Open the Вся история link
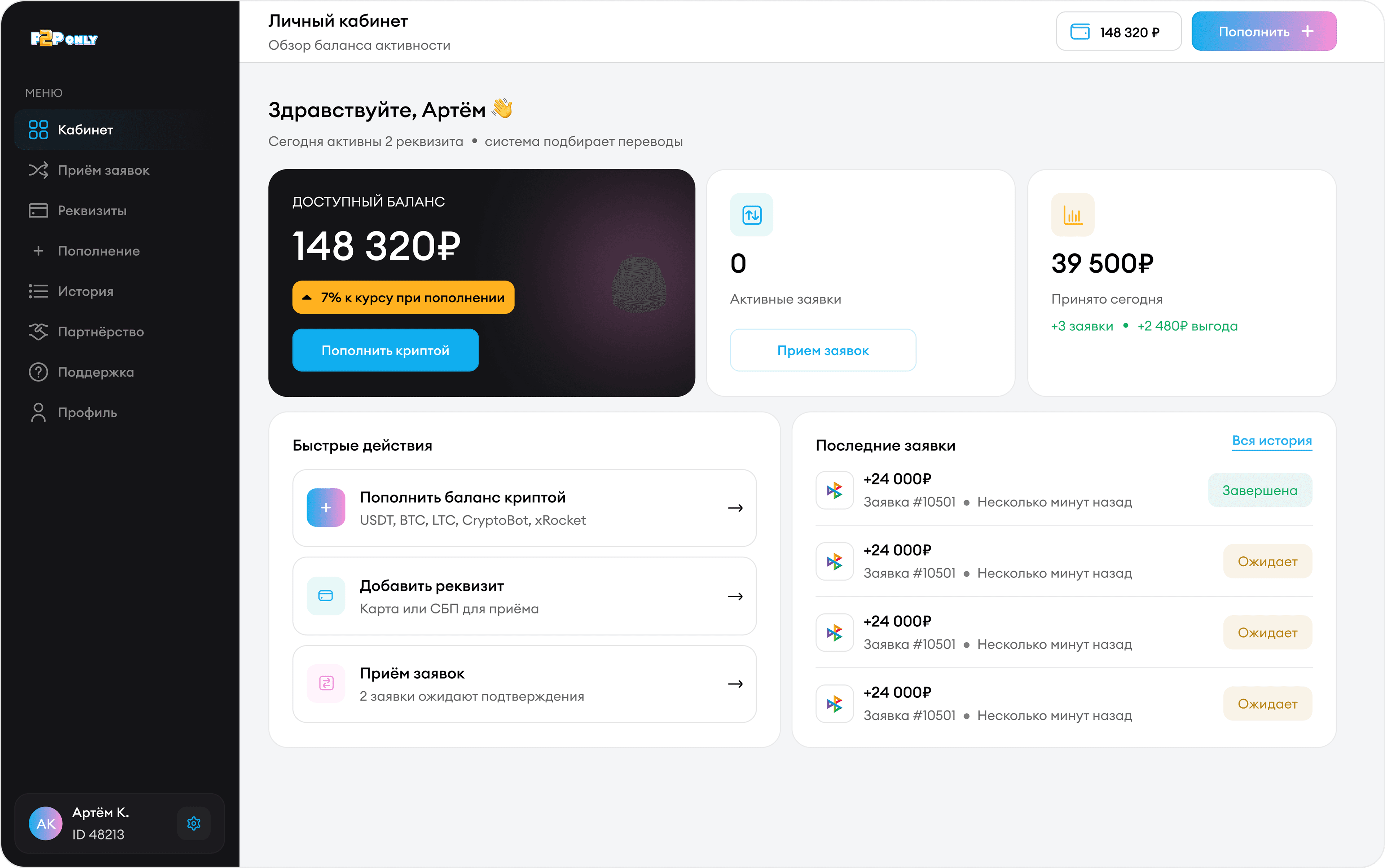Screen dimensions: 1385x868 click(1272, 441)
